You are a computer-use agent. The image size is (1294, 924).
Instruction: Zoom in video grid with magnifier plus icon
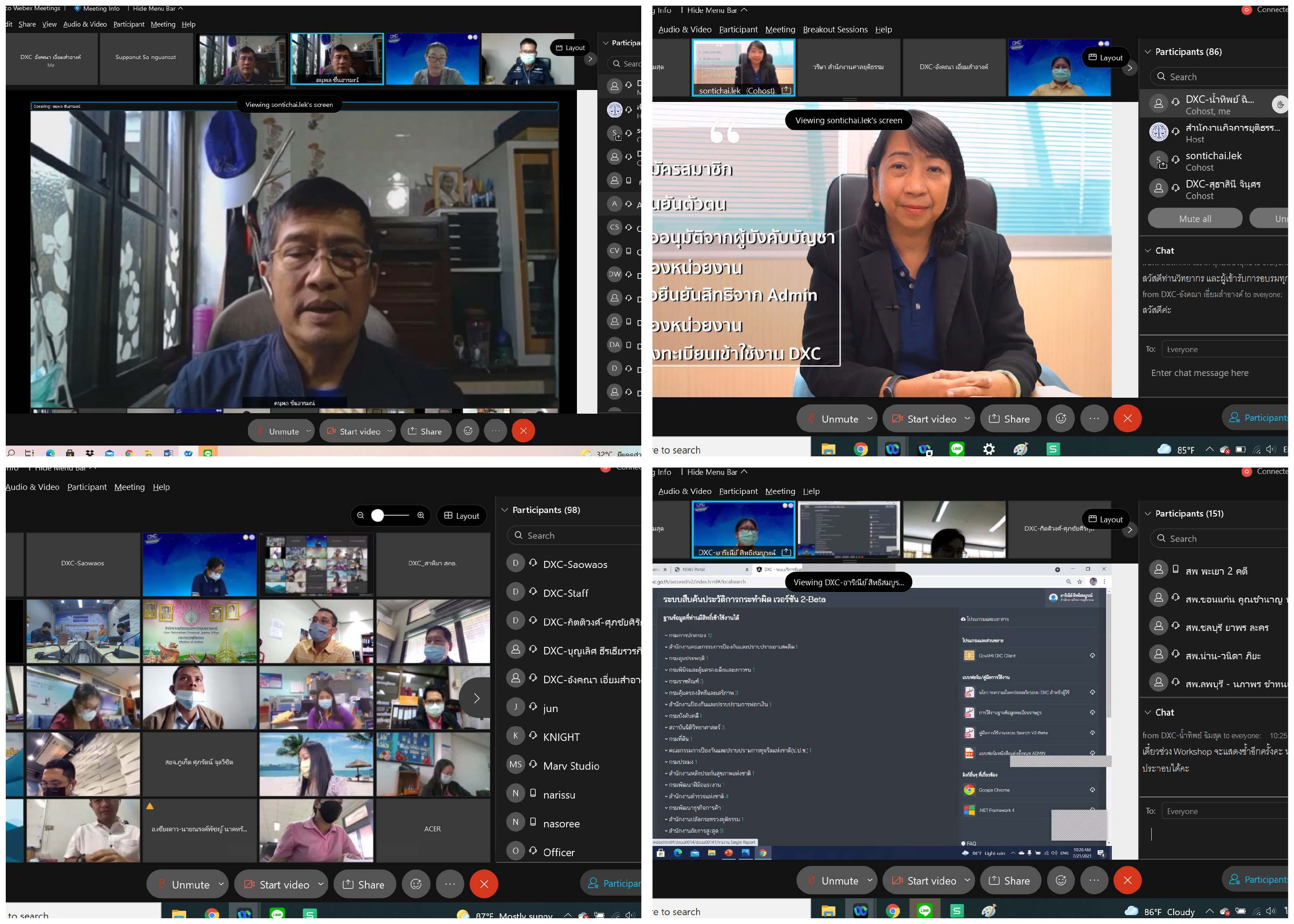420,516
